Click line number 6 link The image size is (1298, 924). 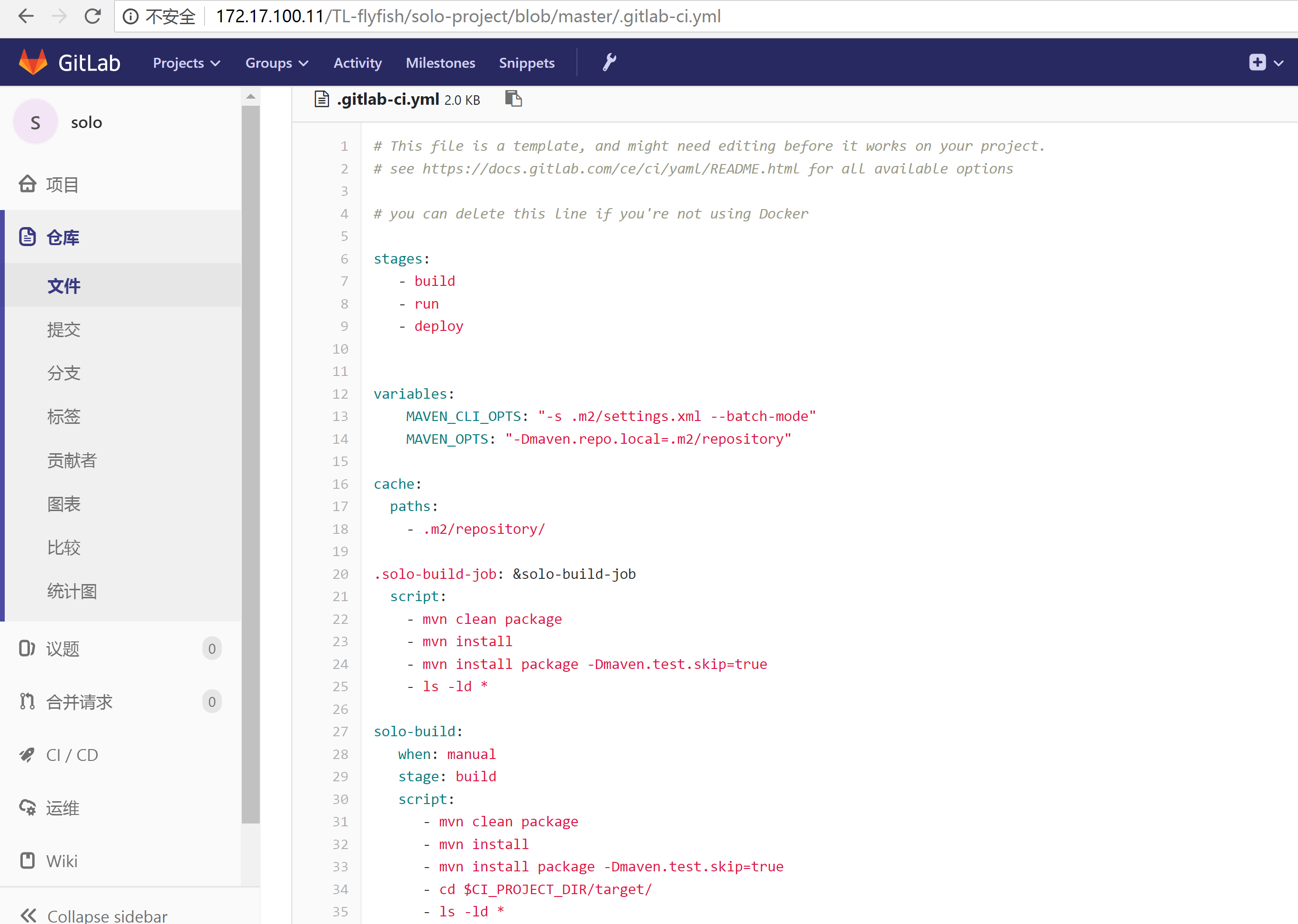(344, 259)
